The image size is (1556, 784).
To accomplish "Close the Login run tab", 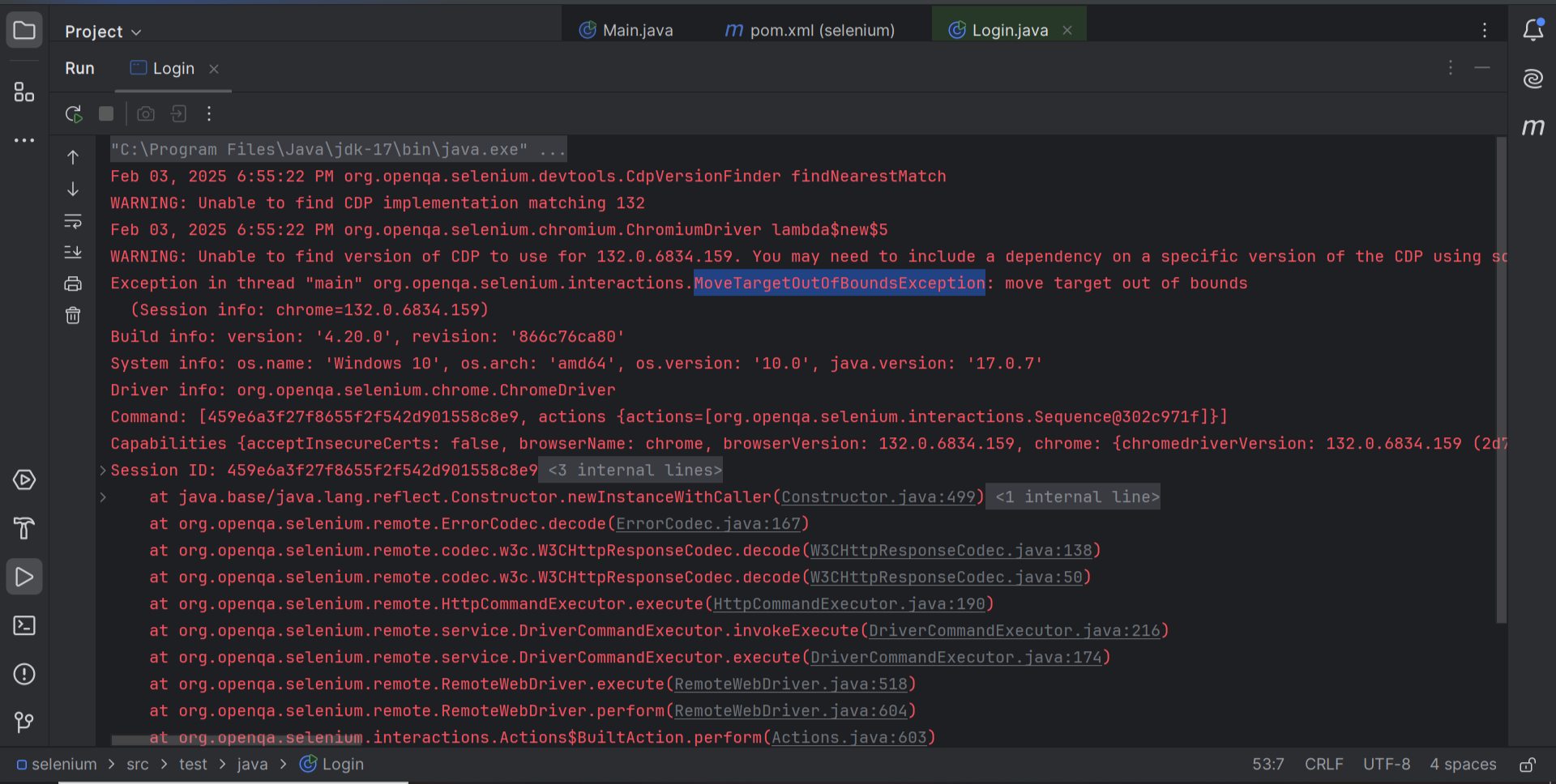I will 214,70.
